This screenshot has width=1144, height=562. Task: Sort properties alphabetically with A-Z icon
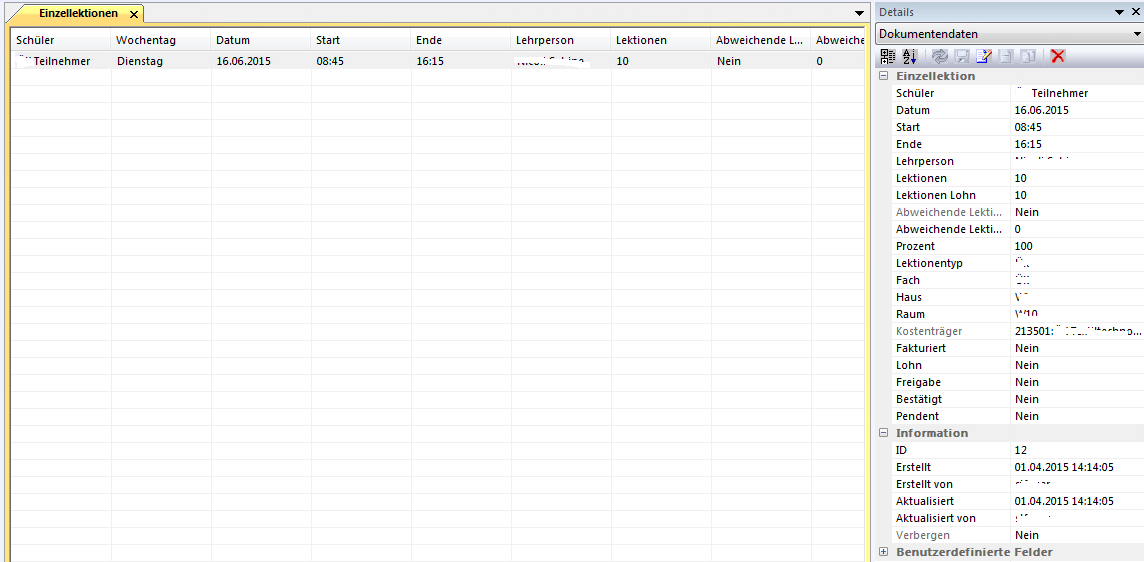[910, 56]
